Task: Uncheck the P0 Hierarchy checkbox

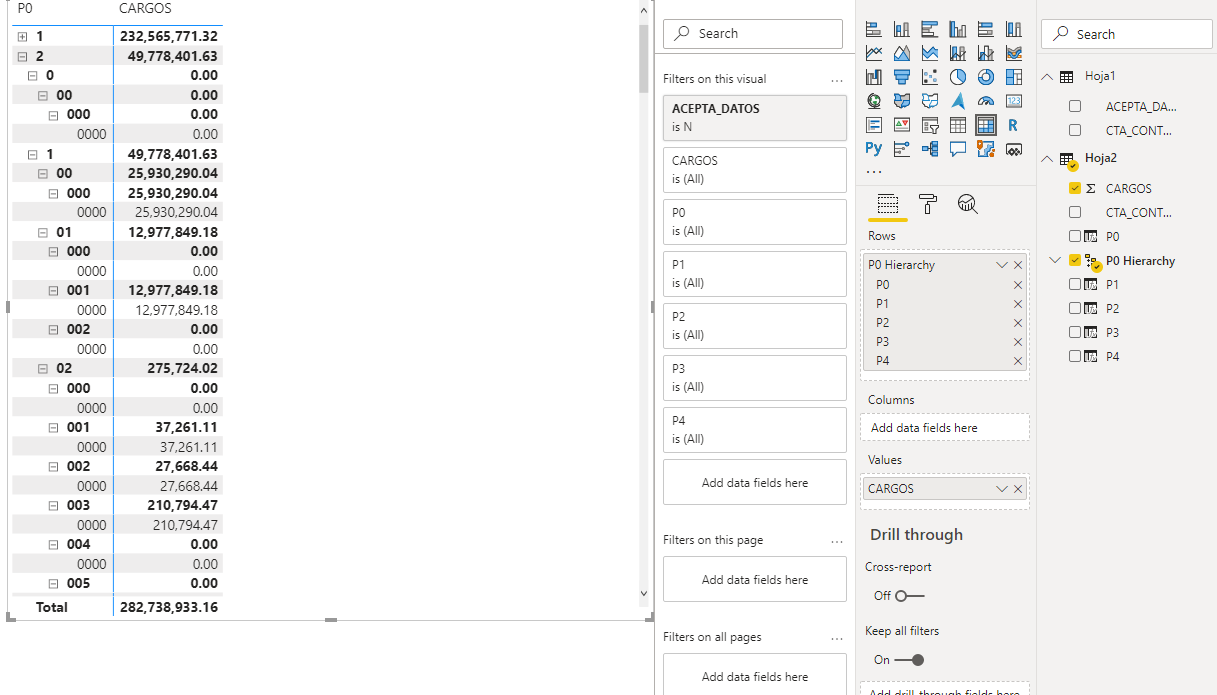Action: tap(1075, 260)
